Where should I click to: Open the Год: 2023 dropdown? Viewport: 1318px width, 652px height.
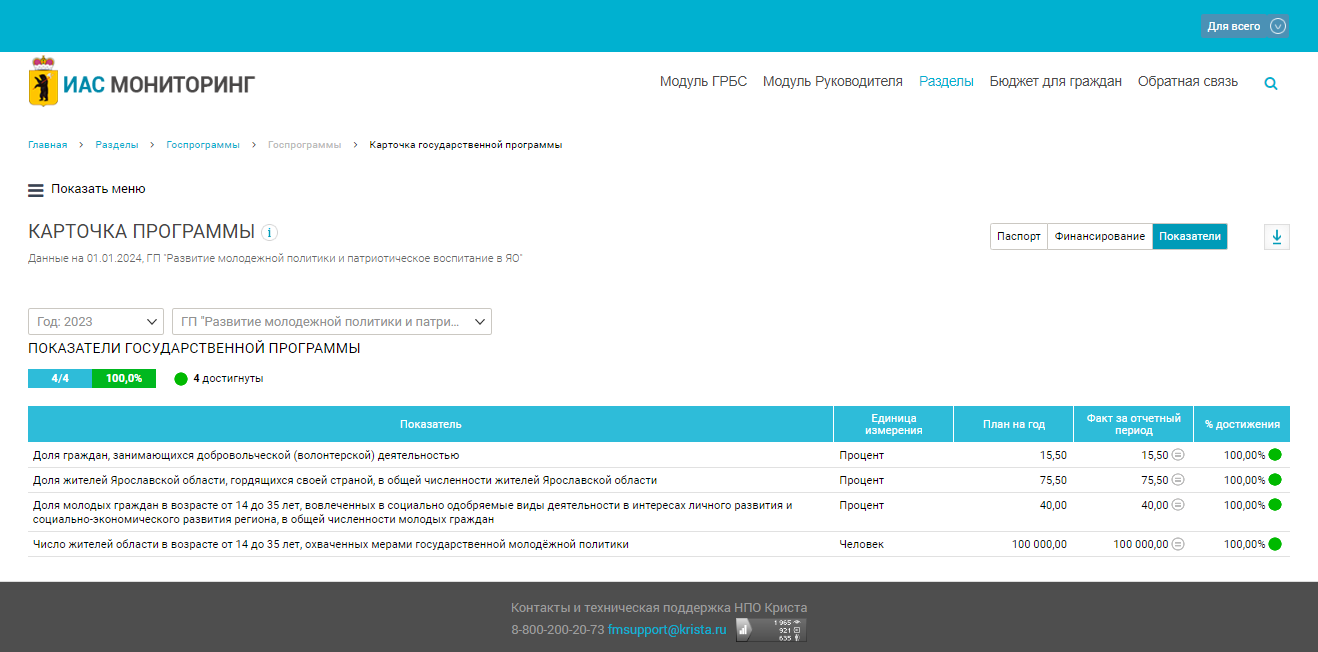[95, 322]
